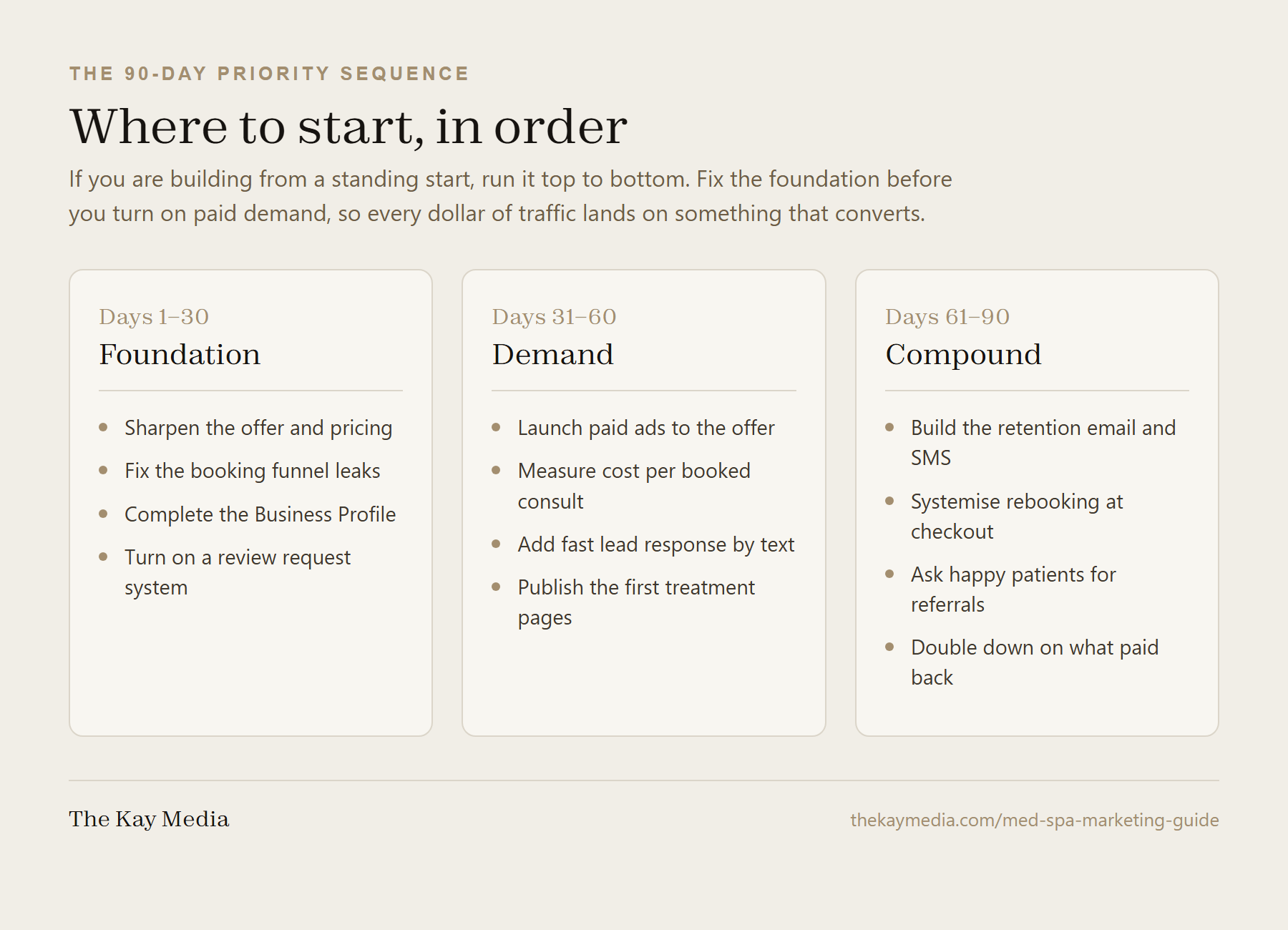Click 'Build the retention email and SMS'
The height and width of the screenshot is (930, 1288).
(1043, 443)
